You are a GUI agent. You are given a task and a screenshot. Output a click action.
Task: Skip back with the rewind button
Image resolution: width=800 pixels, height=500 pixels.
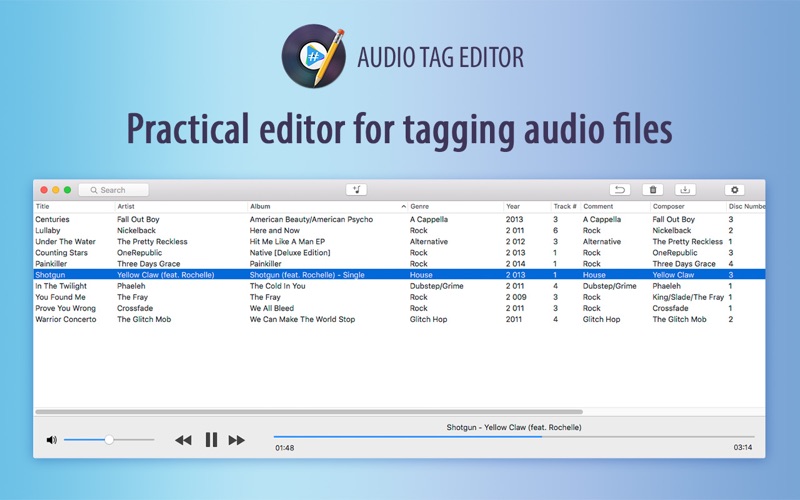[183, 440]
